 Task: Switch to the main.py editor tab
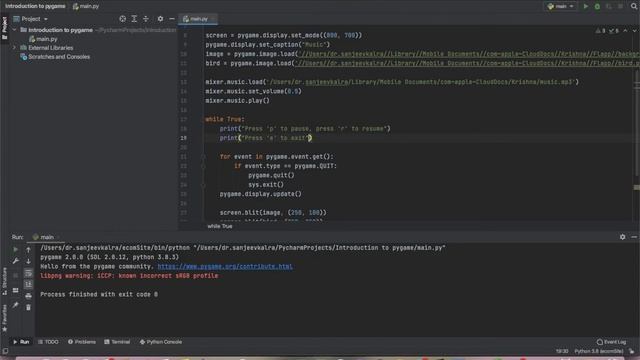[198, 19]
